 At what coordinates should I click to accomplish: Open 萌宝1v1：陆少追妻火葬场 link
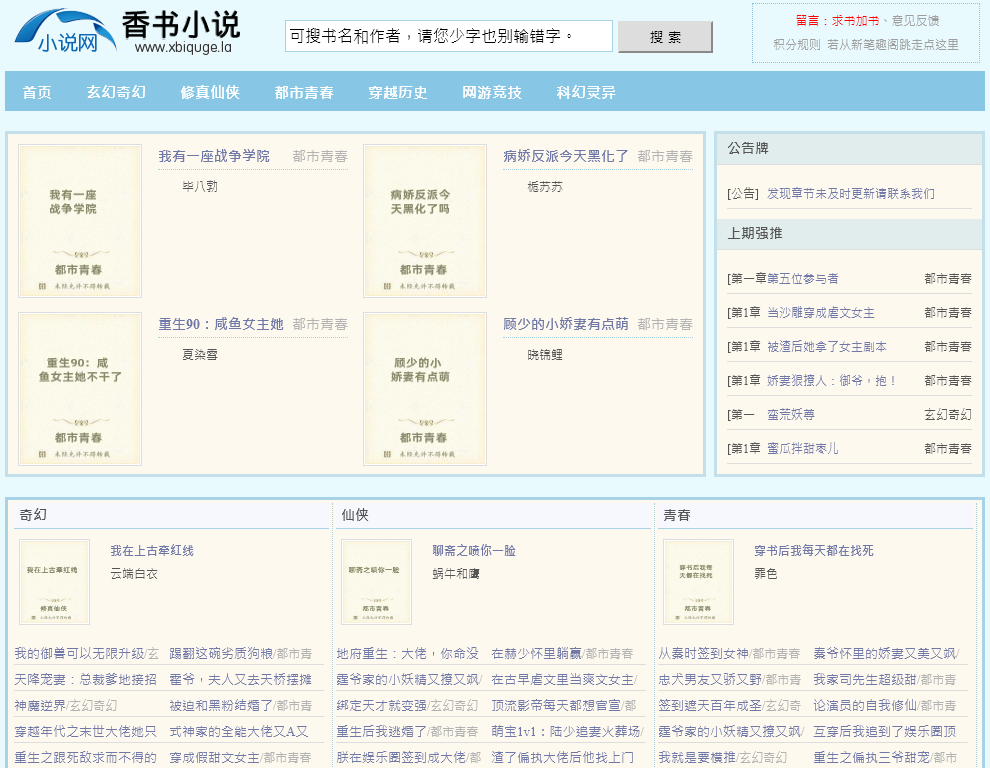[x=565, y=731]
